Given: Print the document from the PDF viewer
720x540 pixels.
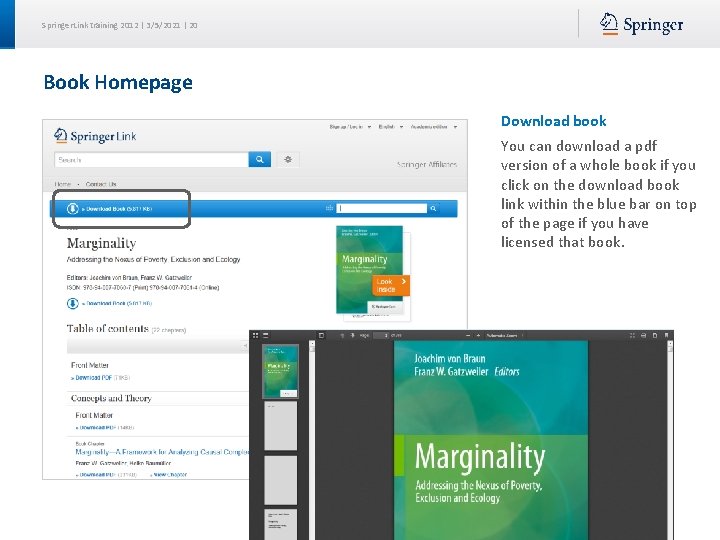Looking at the screenshot, I should point(643,336).
